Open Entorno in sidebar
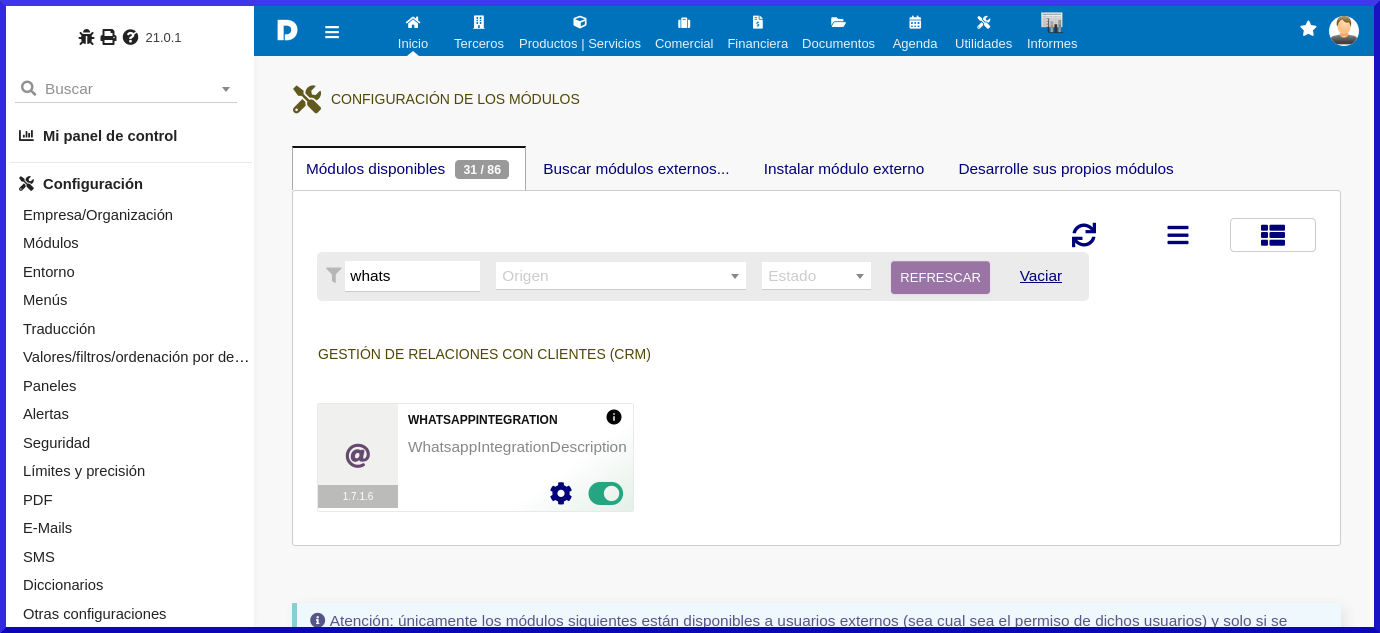 click(x=49, y=272)
